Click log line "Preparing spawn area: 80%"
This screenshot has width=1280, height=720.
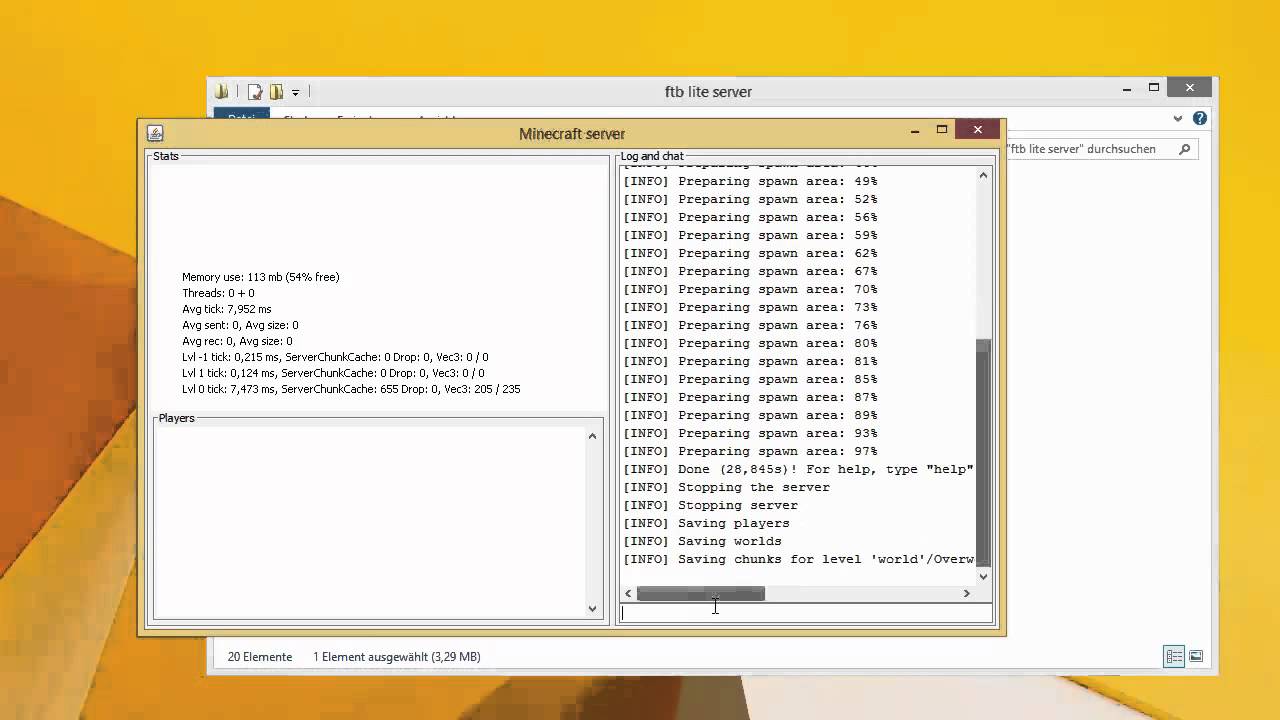click(x=750, y=343)
